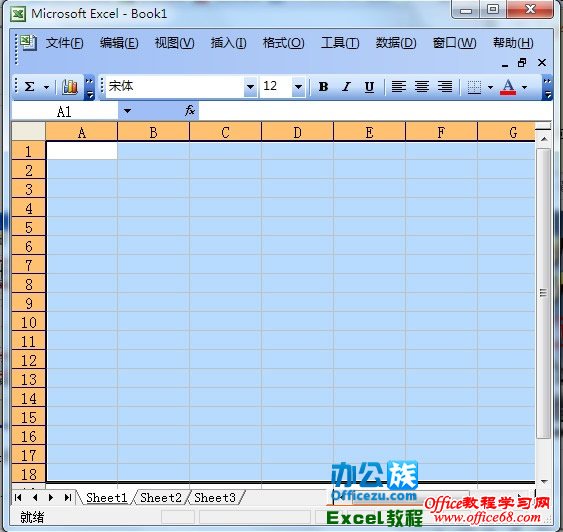The image size is (563, 532).
Task: Open the 插入(I) menu
Action: [228, 43]
